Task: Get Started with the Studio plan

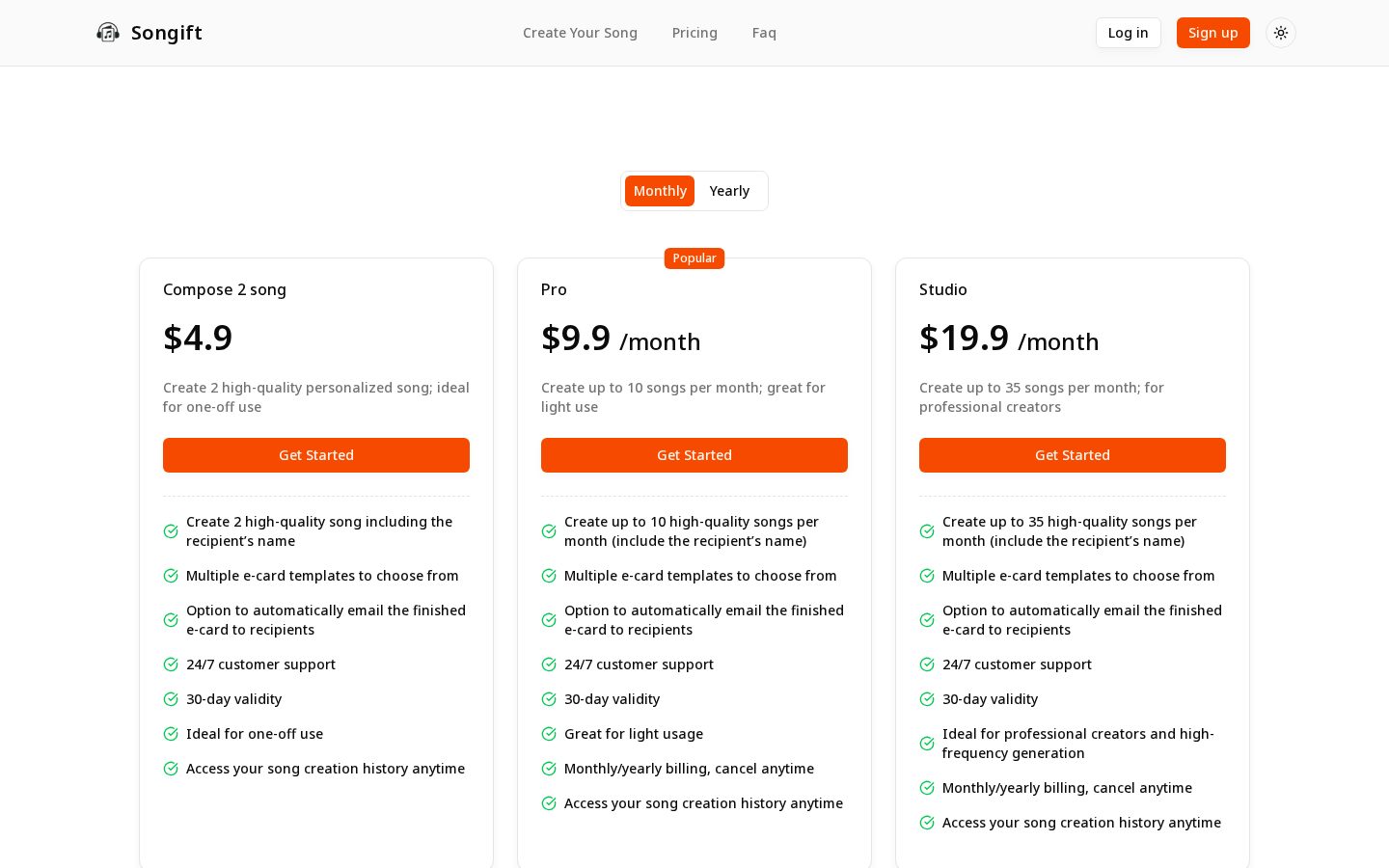Action: tap(1073, 455)
